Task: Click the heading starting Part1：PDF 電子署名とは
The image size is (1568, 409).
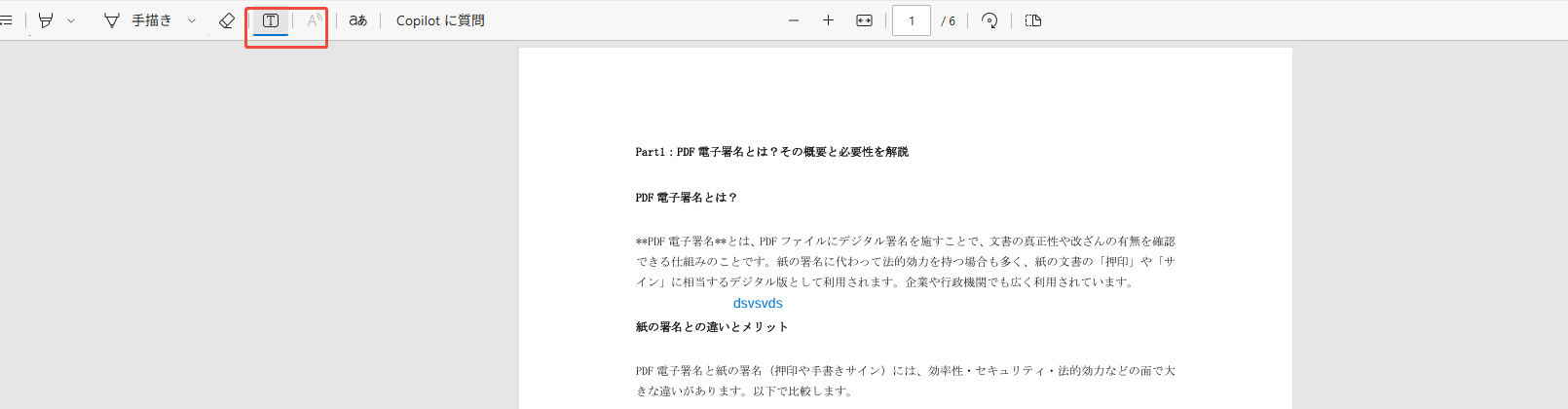Action: tap(772, 152)
